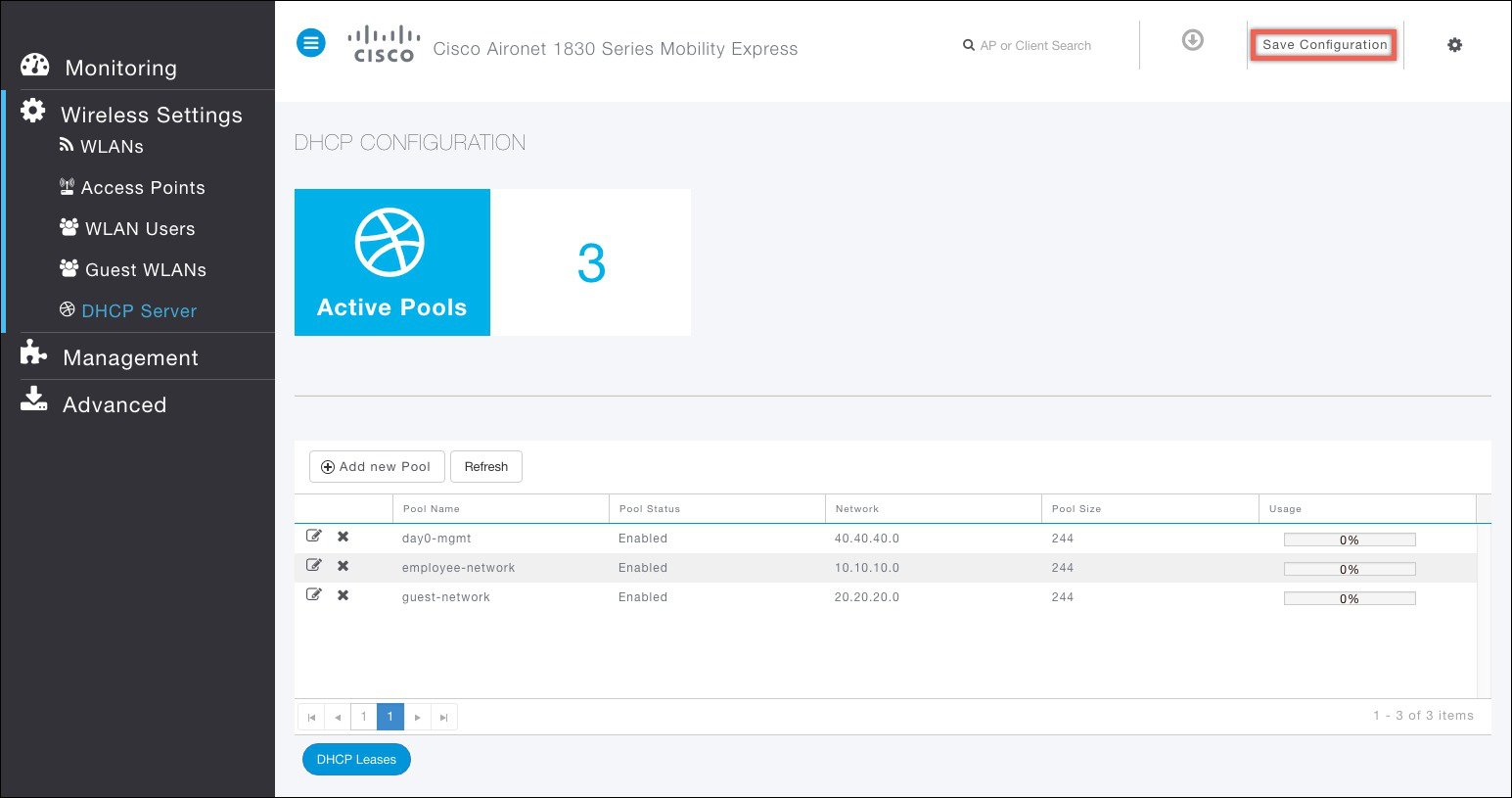Open system settings via the gear icon

pos(1454,45)
